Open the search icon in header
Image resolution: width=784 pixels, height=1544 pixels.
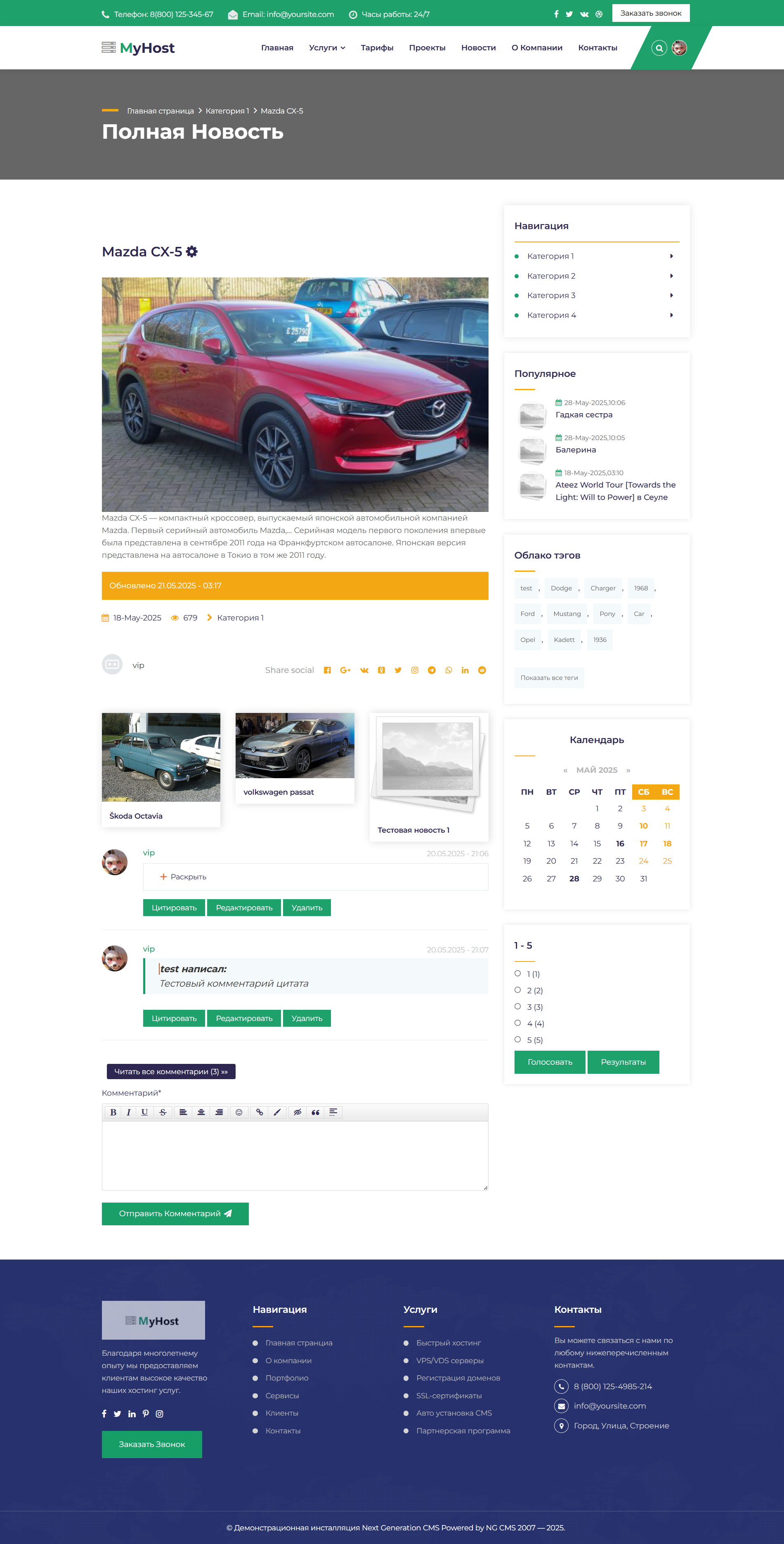[x=659, y=48]
